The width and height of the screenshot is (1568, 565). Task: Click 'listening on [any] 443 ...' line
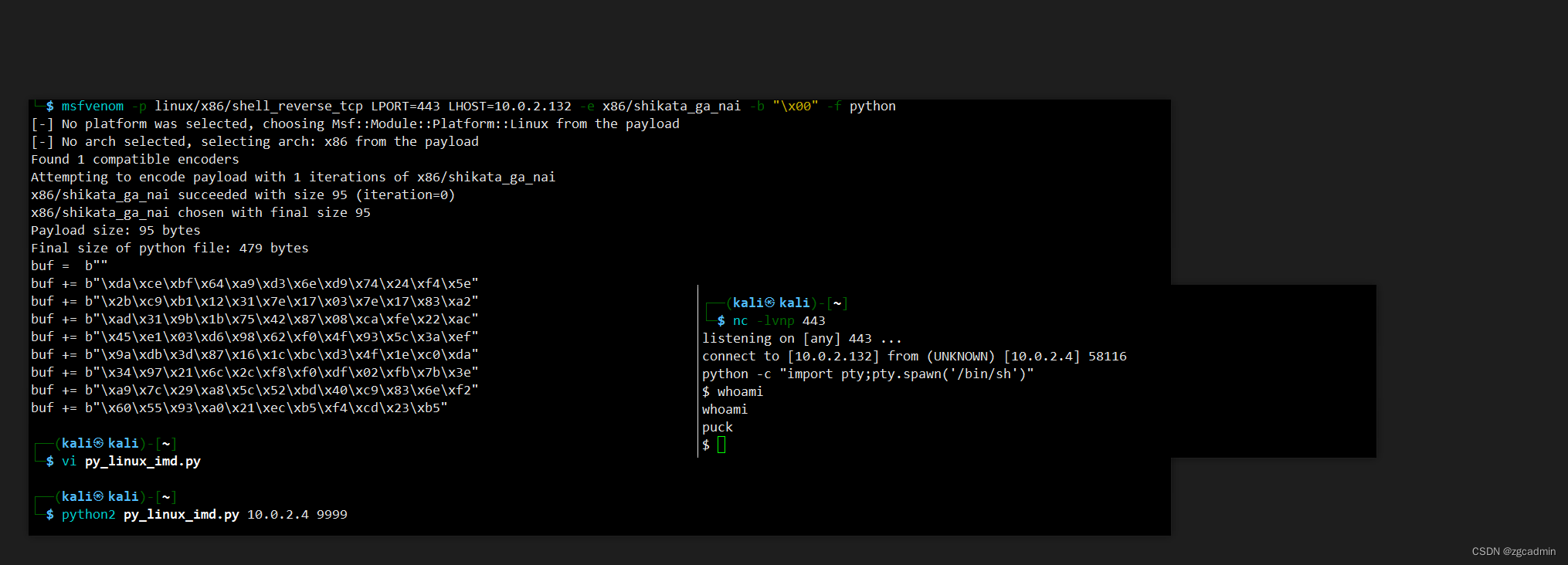(803, 339)
